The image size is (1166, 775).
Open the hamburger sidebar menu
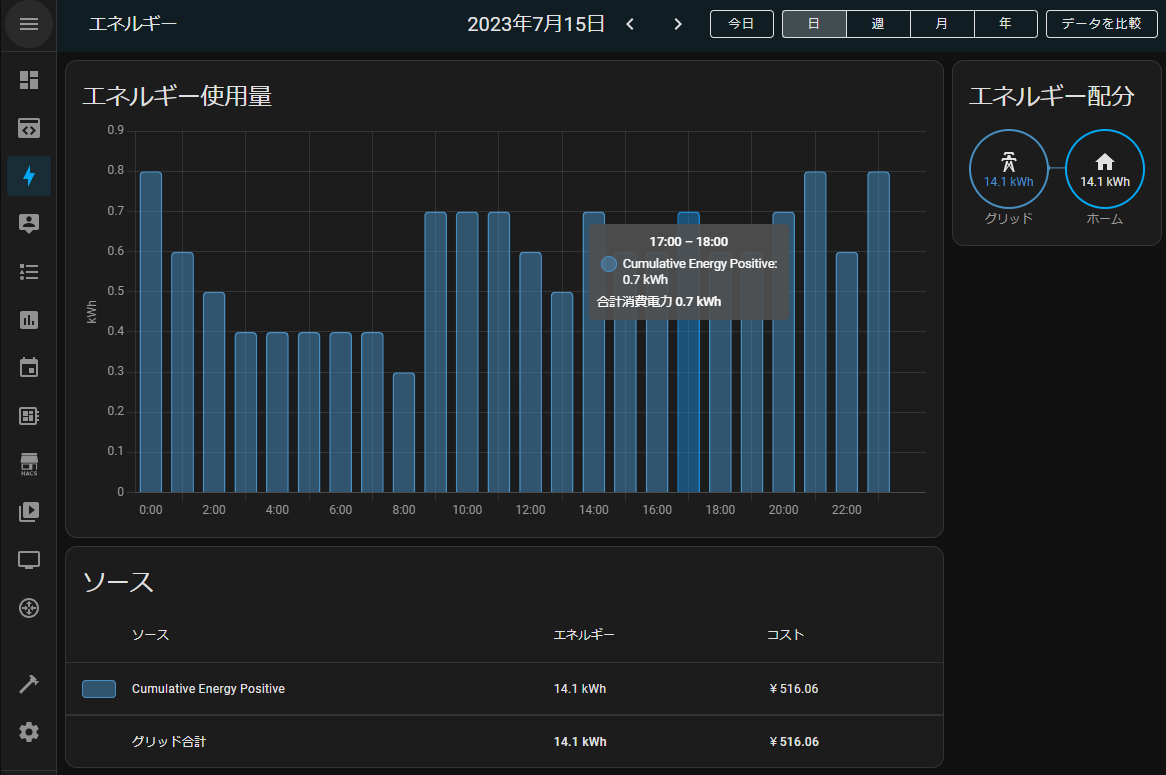click(x=28, y=25)
